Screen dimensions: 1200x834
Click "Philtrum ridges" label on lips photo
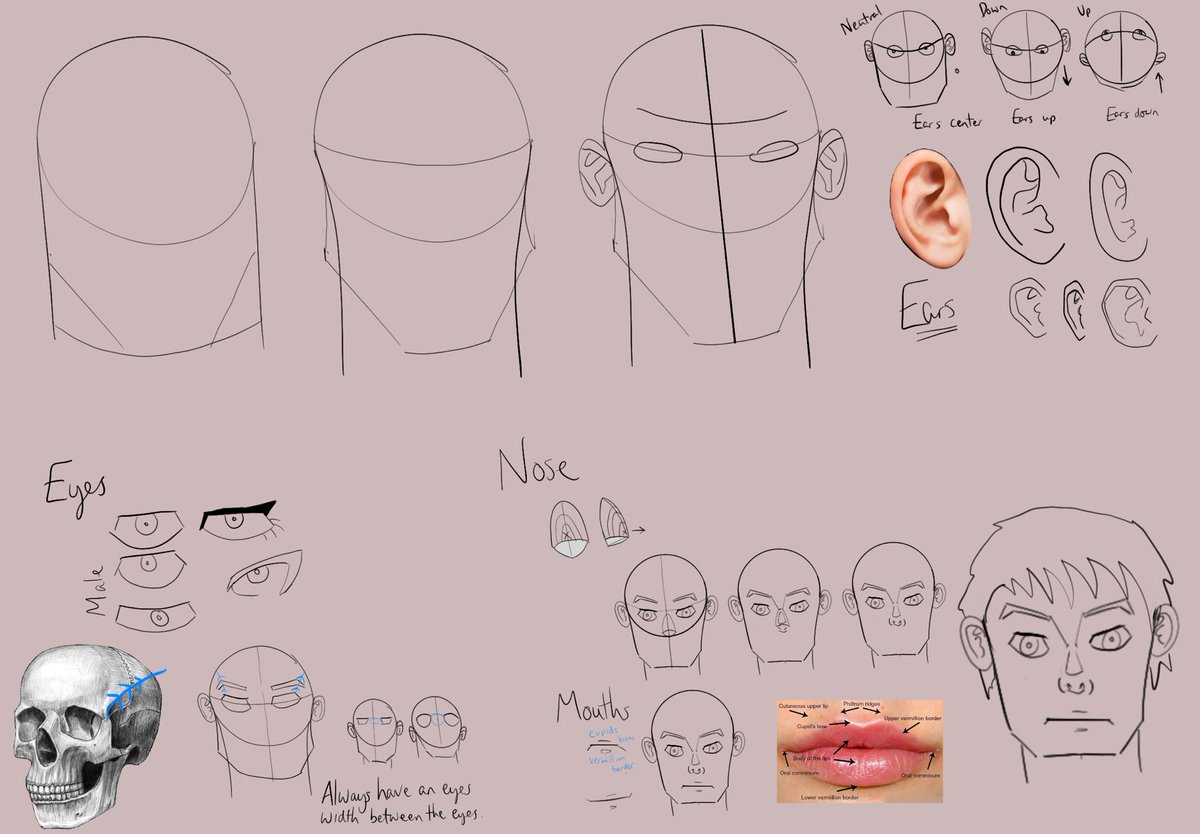coord(862,705)
